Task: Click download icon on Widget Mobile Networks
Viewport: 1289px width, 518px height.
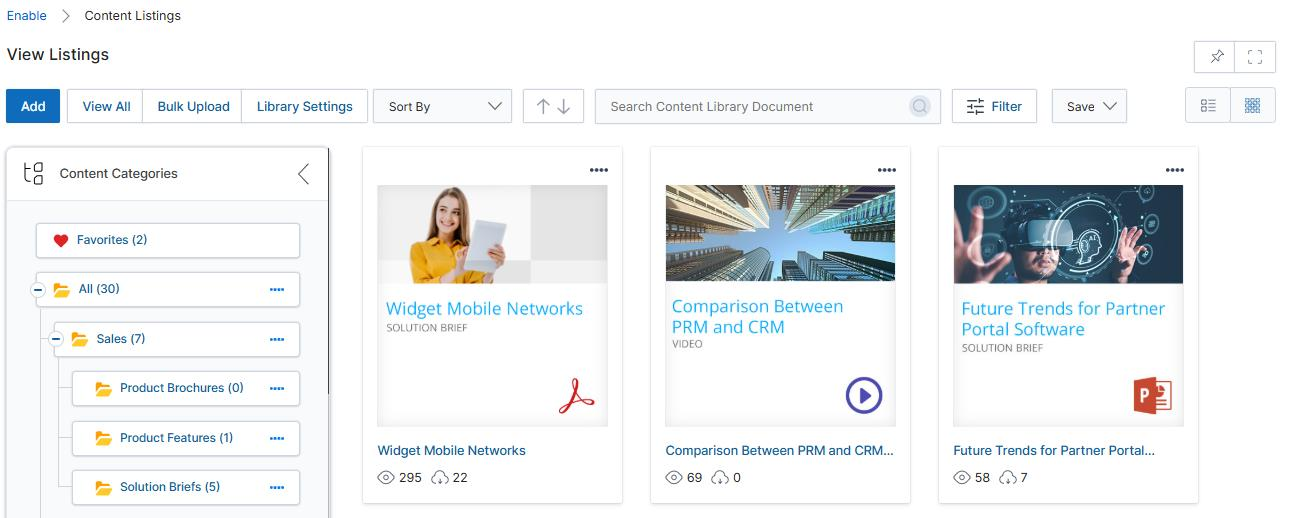Action: pos(440,478)
